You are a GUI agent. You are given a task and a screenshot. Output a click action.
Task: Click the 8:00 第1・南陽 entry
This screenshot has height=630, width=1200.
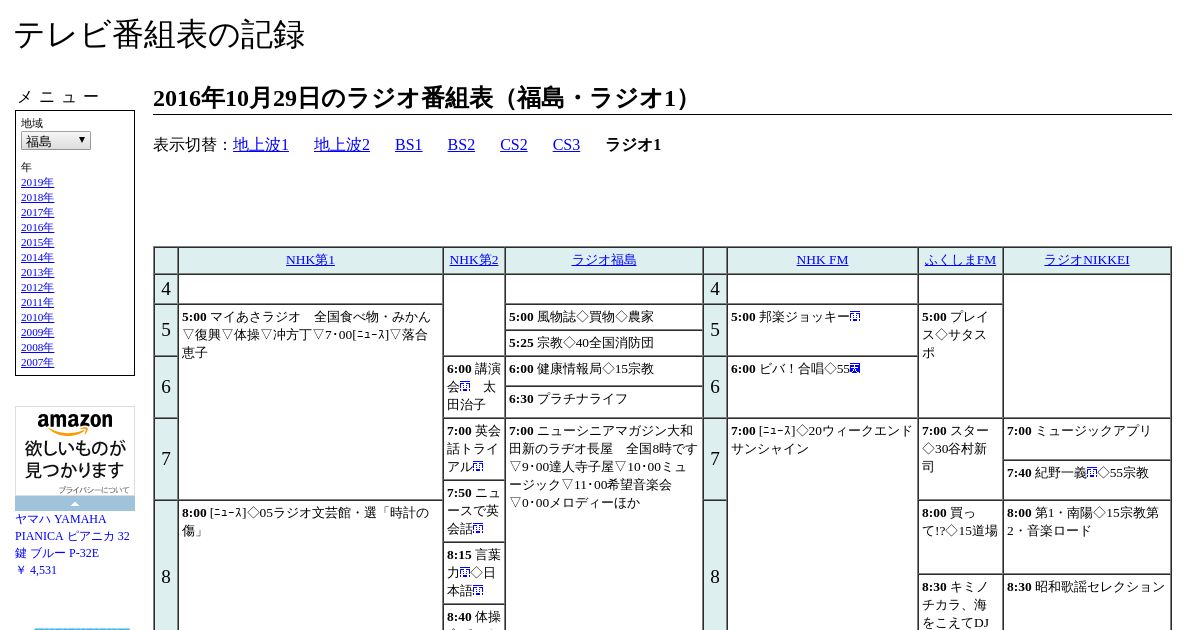[x=1087, y=537]
